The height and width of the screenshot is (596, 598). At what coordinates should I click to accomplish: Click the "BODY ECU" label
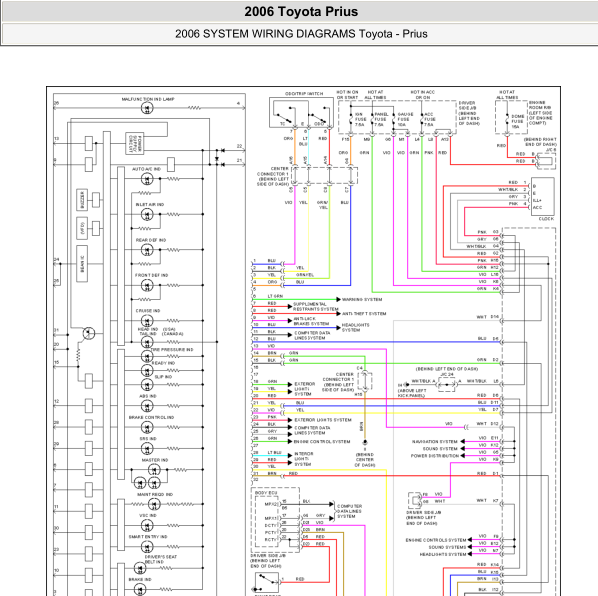(x=266, y=493)
